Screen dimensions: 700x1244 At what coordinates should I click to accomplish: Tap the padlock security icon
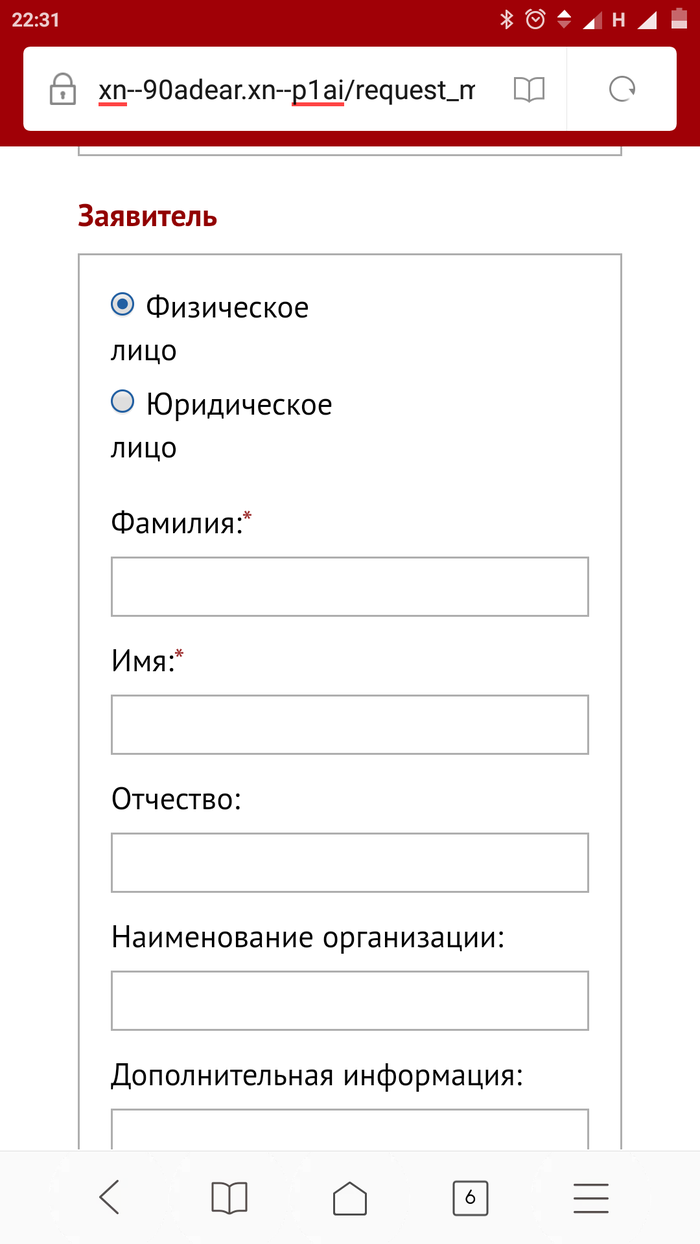(x=62, y=90)
